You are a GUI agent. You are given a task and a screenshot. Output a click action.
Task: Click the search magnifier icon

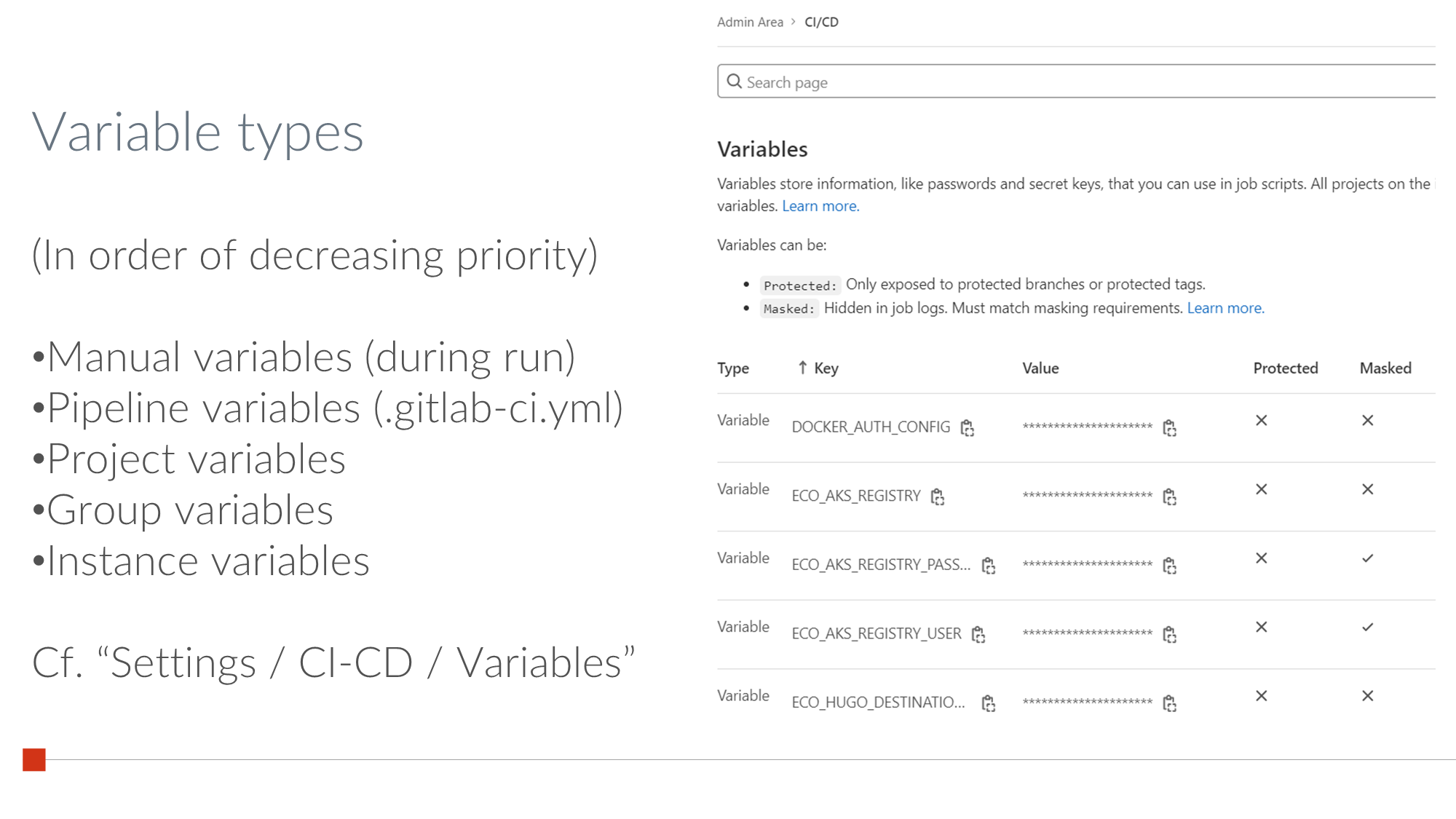pos(735,82)
